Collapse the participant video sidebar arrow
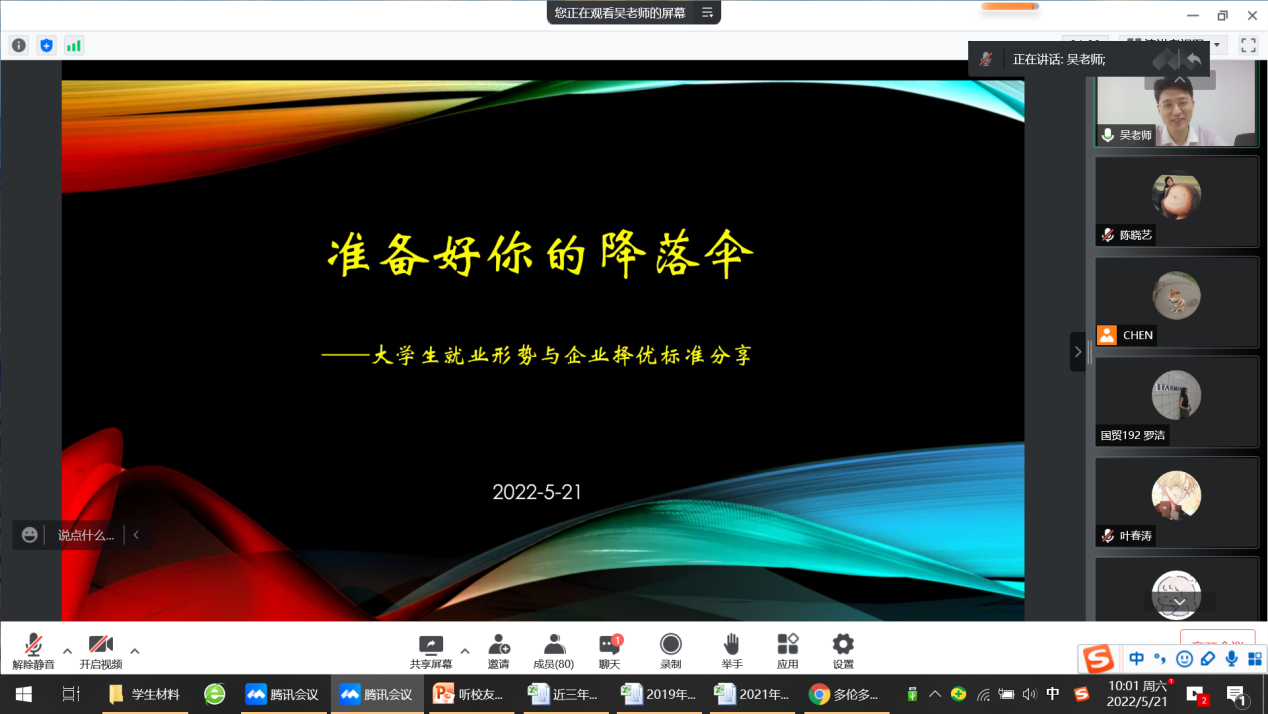Image resolution: width=1268 pixels, height=714 pixels. pyautogui.click(x=1077, y=351)
